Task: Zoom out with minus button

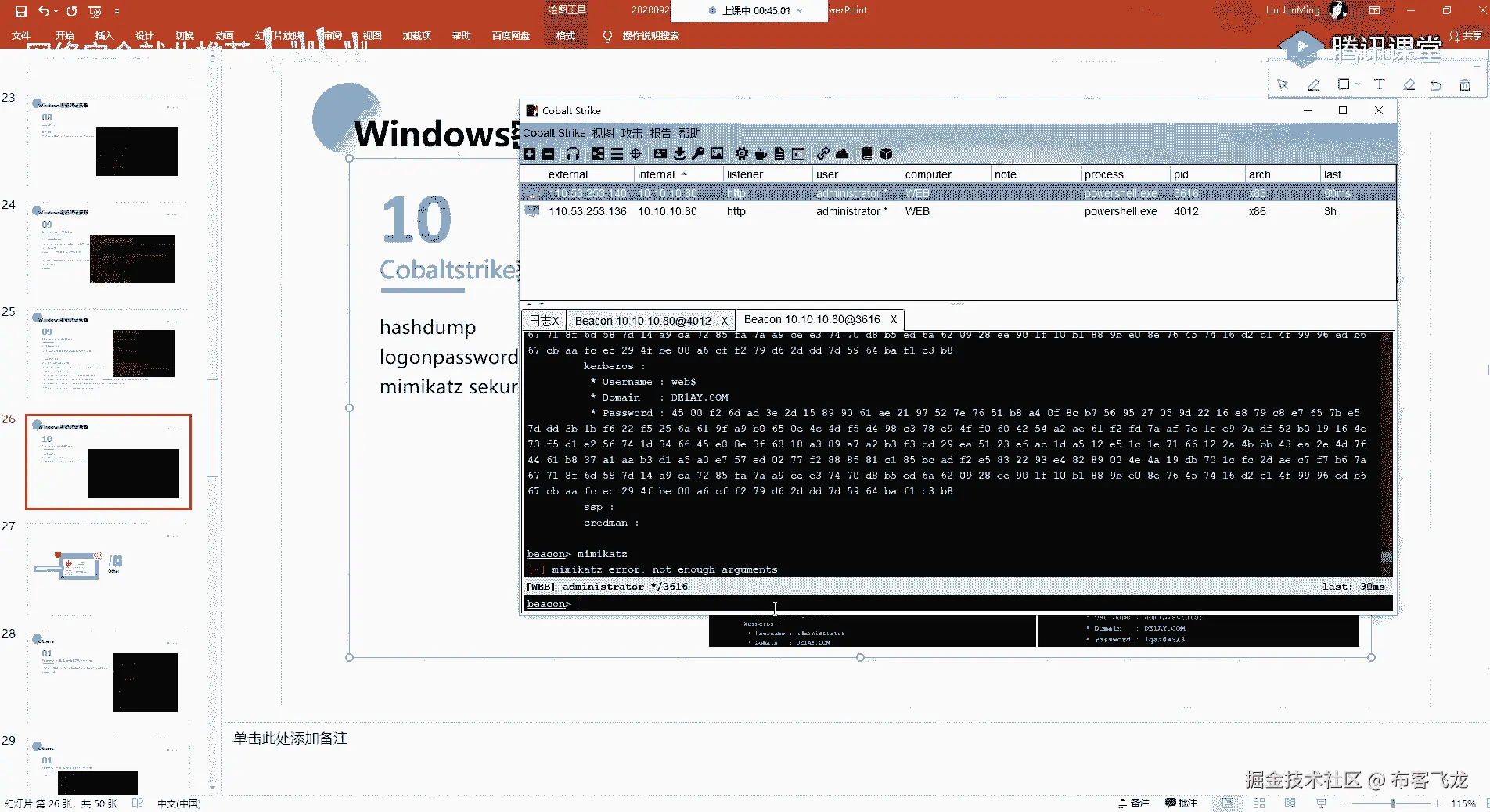Action: [1345, 803]
